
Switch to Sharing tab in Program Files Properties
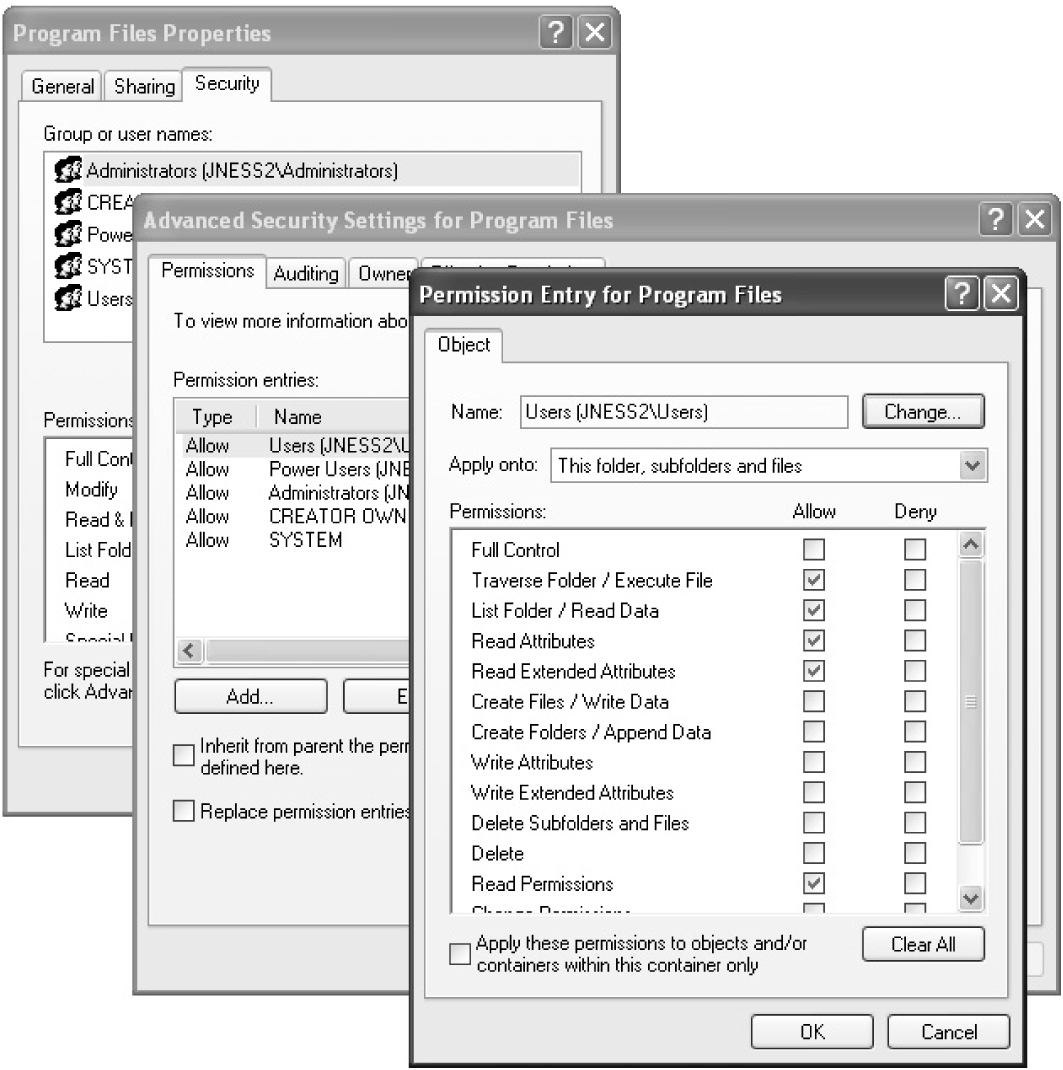point(144,87)
